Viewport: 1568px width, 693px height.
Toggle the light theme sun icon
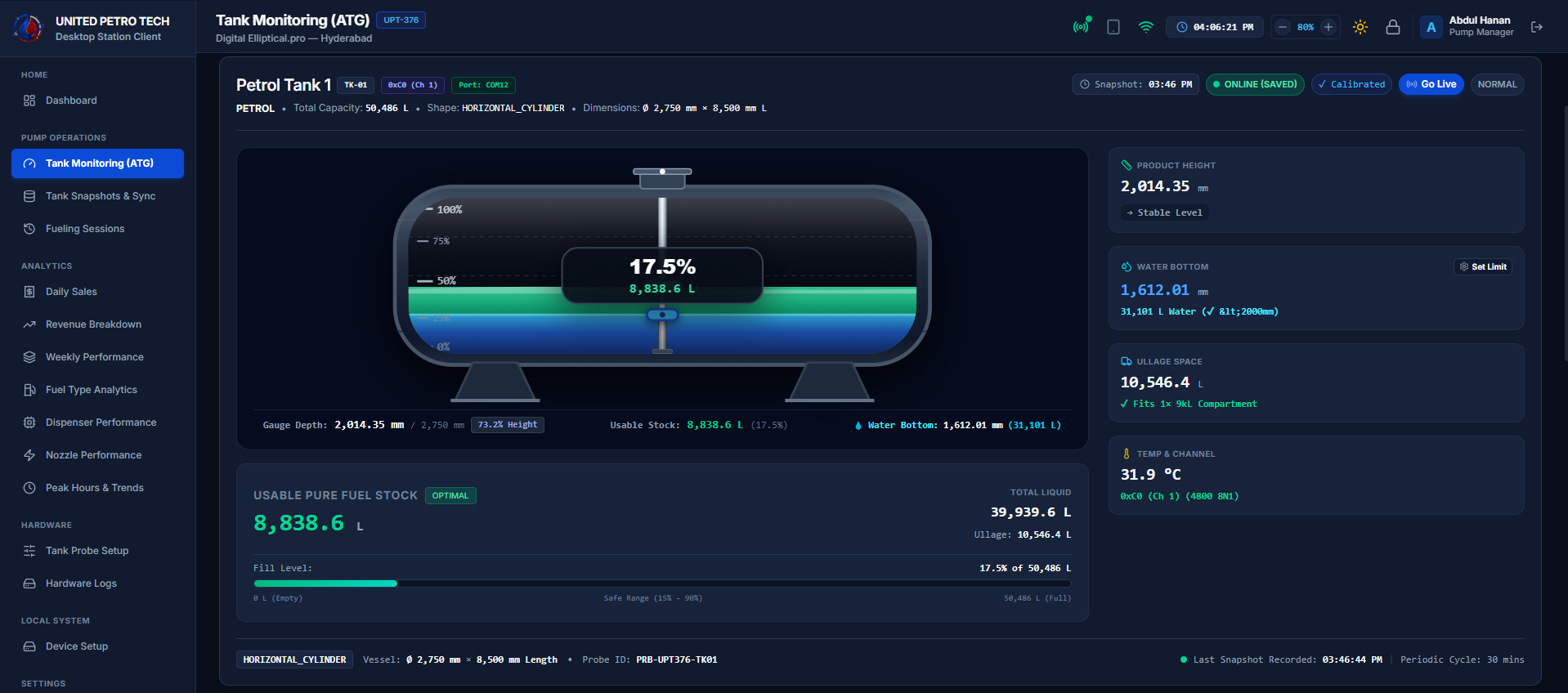click(1360, 27)
